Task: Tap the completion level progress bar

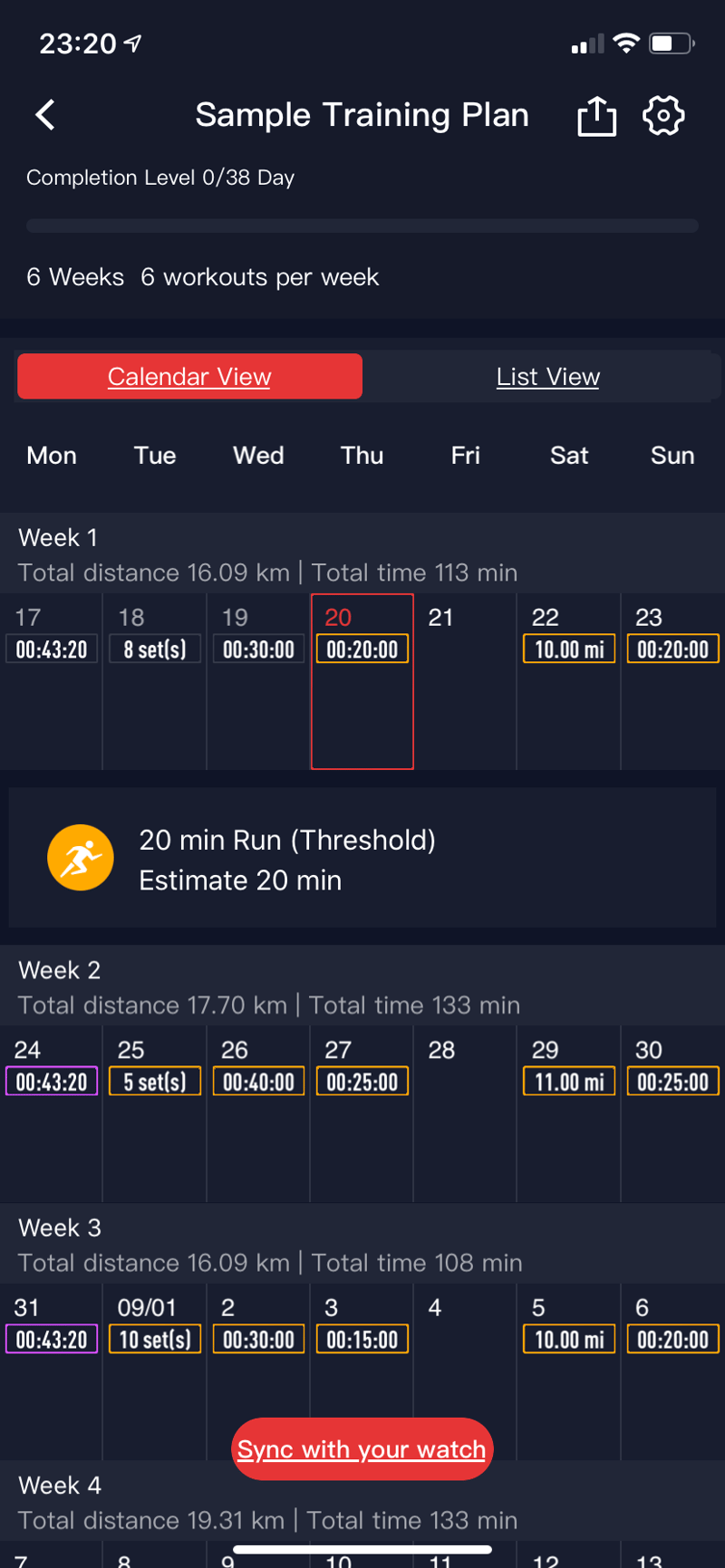Action: 362,226
